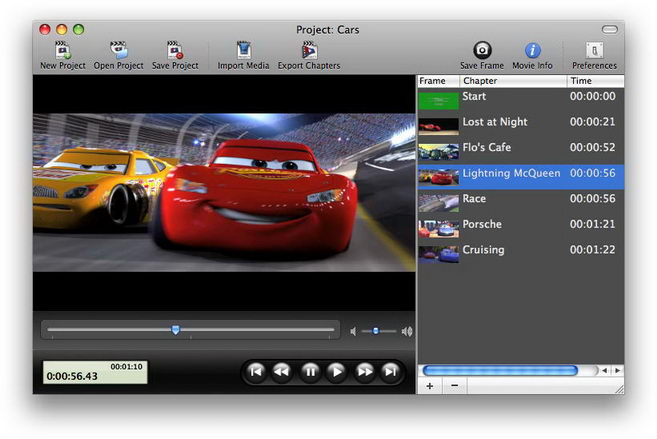This screenshot has width=657, height=439.
Task: Click the Save Project icon
Action: 174,50
